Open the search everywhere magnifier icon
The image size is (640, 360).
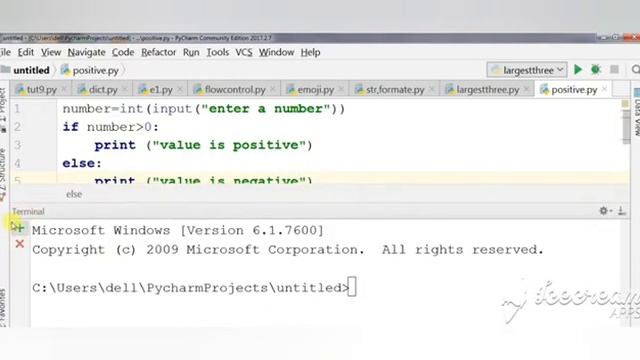pos(635,70)
